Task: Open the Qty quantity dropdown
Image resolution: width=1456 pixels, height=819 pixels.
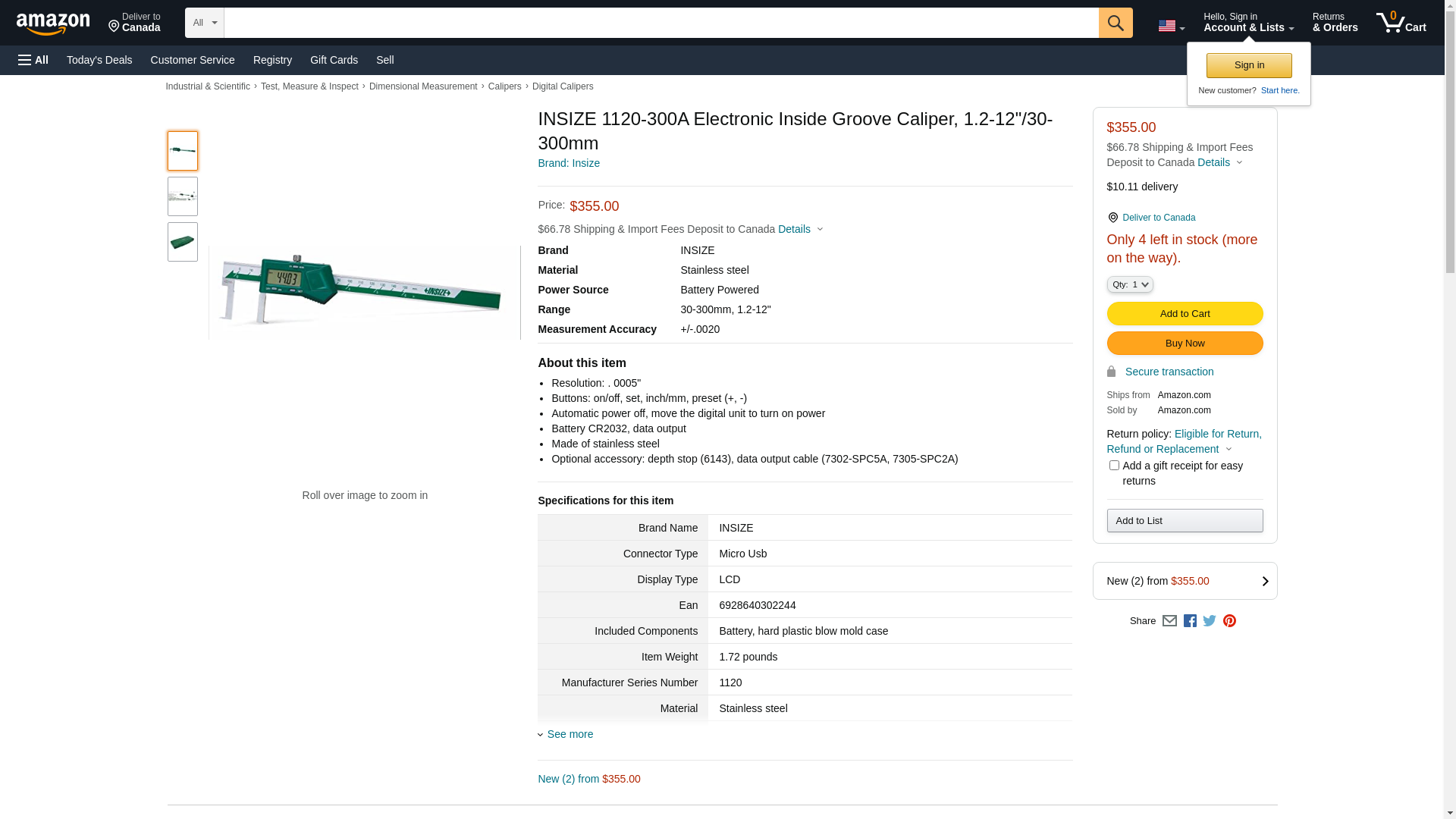Action: pyautogui.click(x=1129, y=284)
